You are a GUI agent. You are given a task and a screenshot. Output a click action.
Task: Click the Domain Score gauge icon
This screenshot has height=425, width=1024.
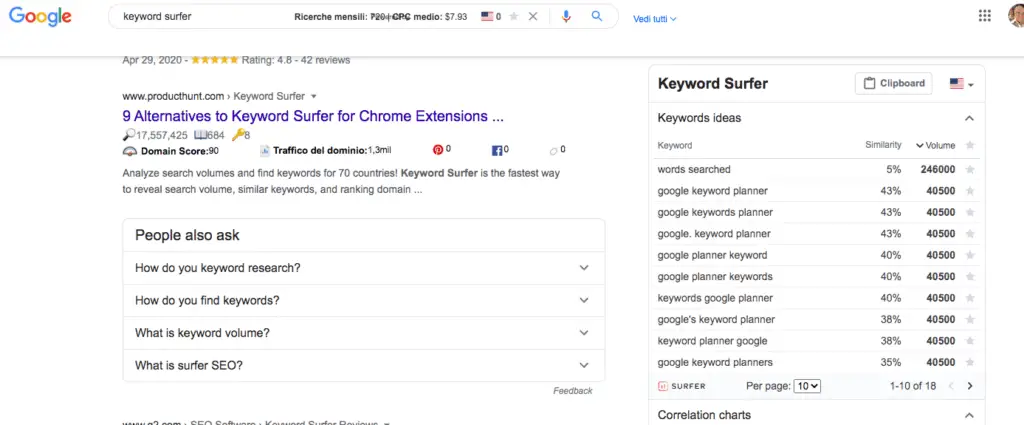tap(129, 151)
